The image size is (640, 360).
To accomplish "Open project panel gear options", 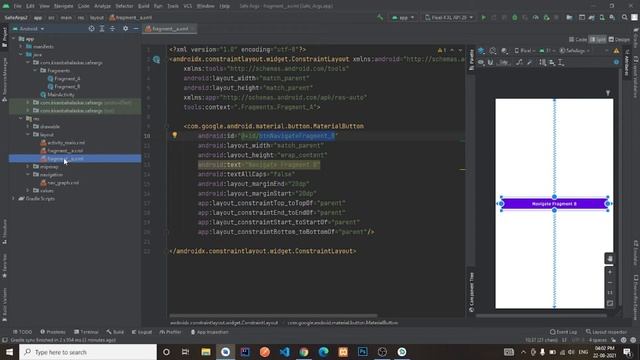I will [x=125, y=29].
